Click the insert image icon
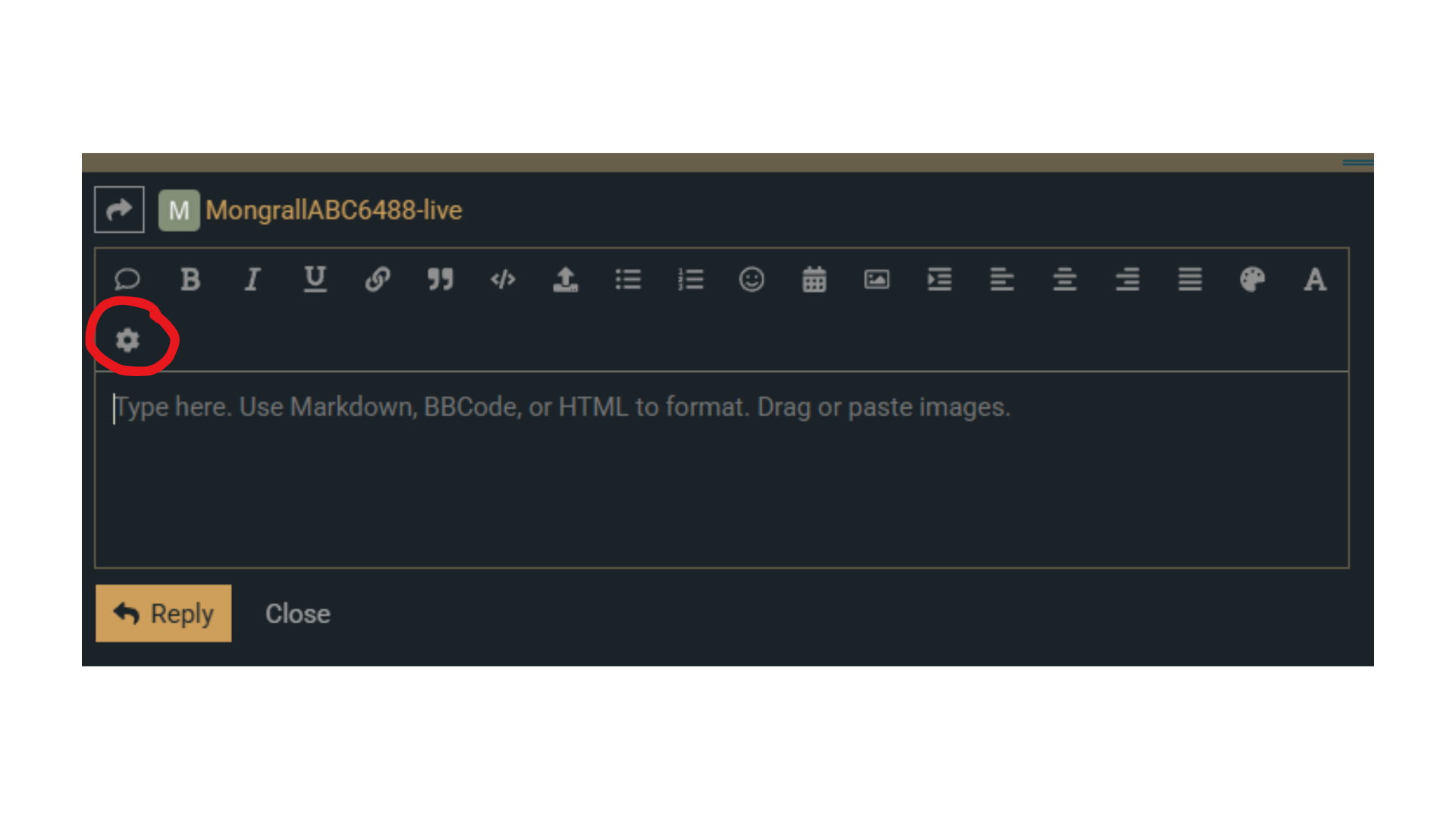Image resolution: width=1456 pixels, height=819 pixels. (x=877, y=279)
